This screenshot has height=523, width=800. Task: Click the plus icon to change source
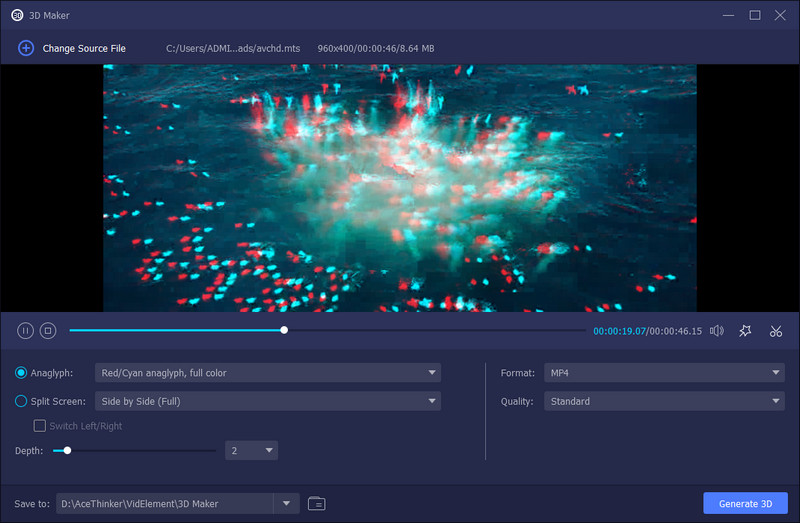(26, 48)
